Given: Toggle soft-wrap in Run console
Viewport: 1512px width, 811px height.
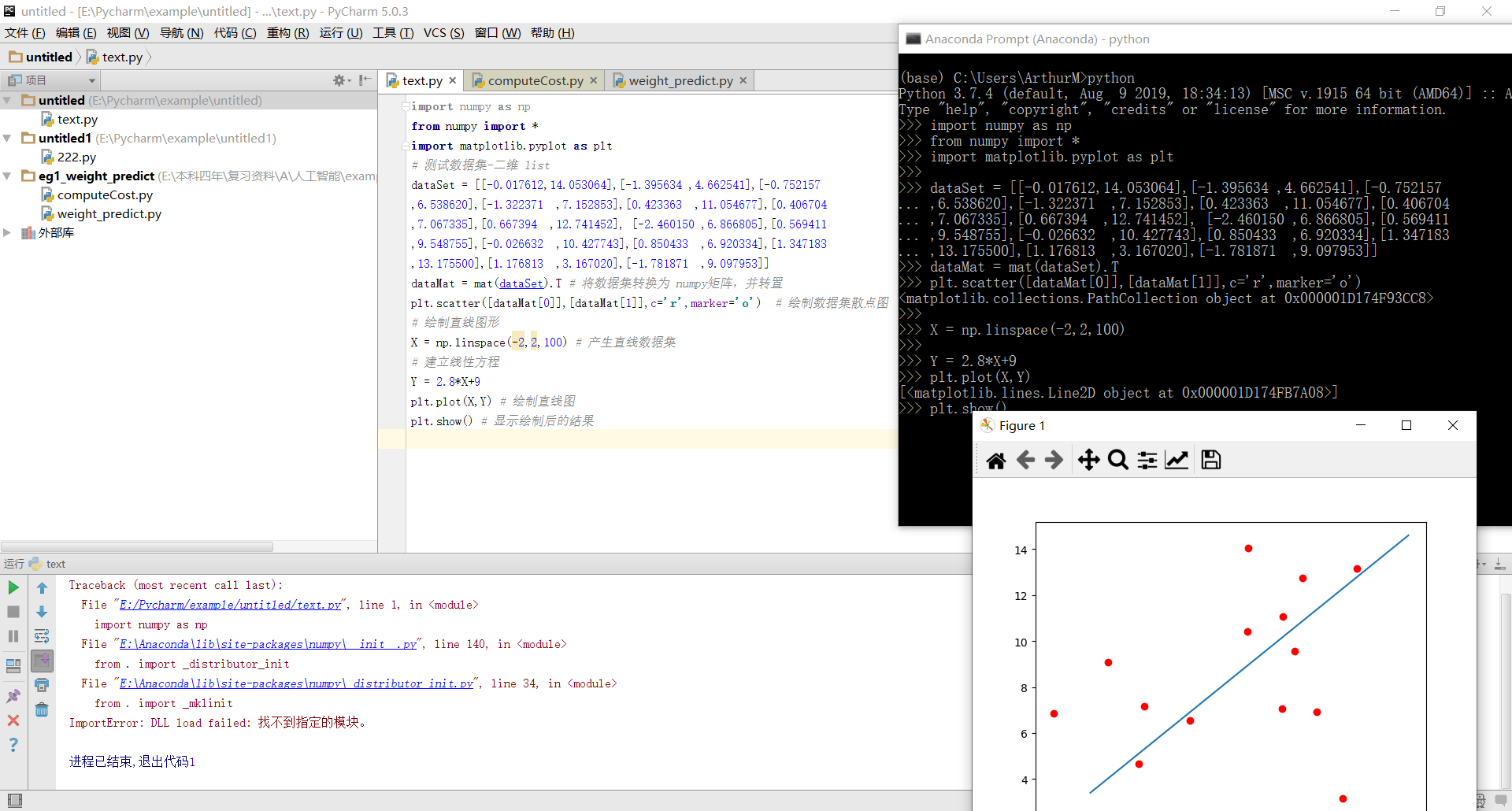Looking at the screenshot, I should click(x=42, y=636).
